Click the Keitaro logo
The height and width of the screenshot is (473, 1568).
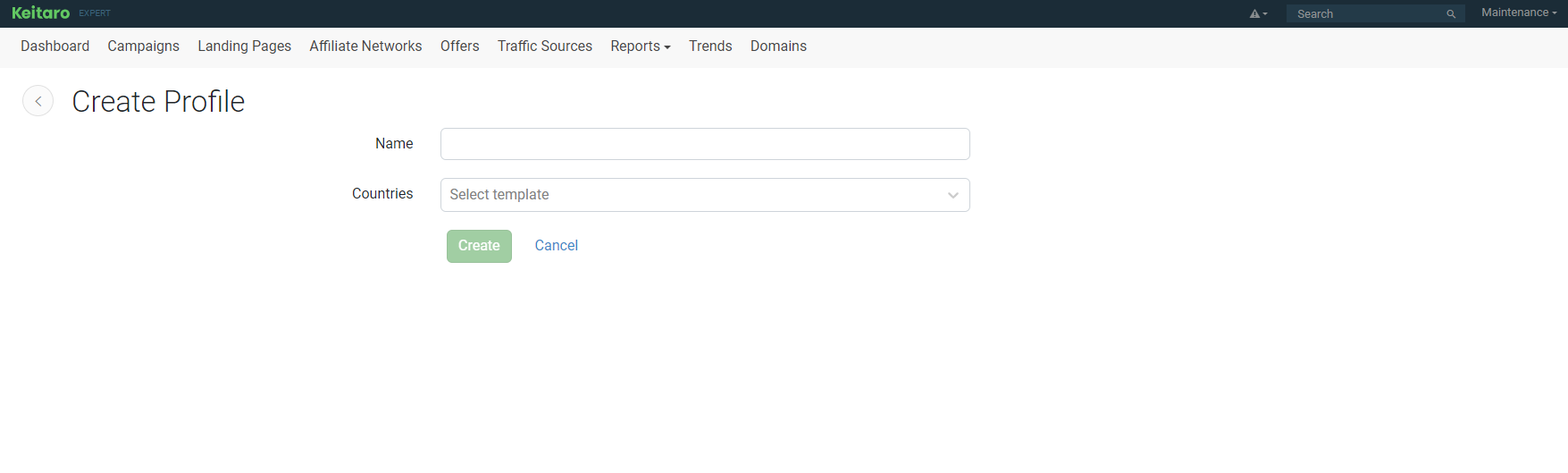[40, 13]
